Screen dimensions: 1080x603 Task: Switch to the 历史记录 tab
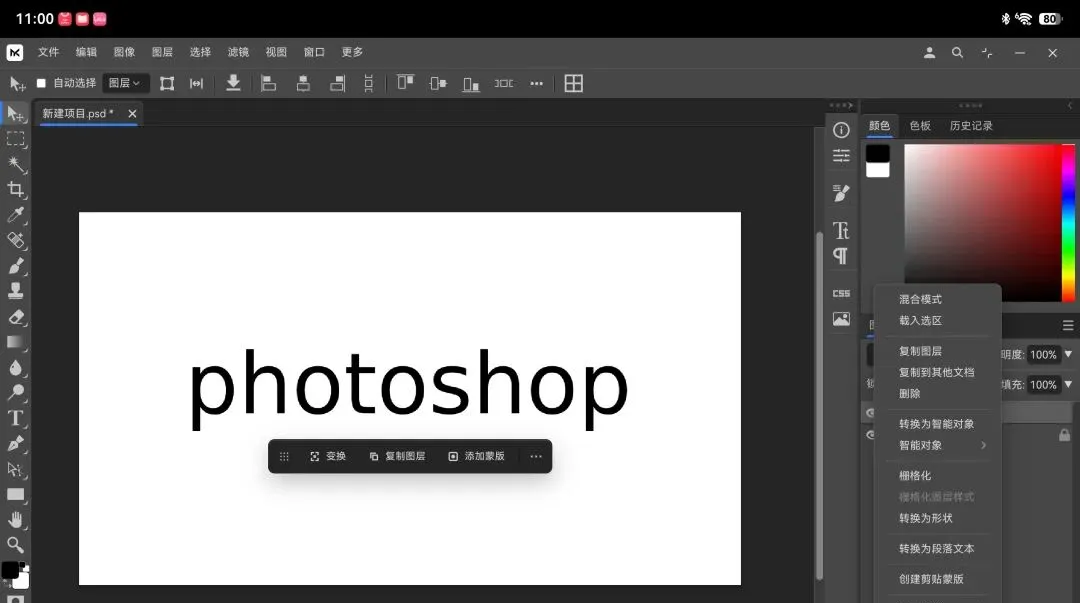(971, 125)
